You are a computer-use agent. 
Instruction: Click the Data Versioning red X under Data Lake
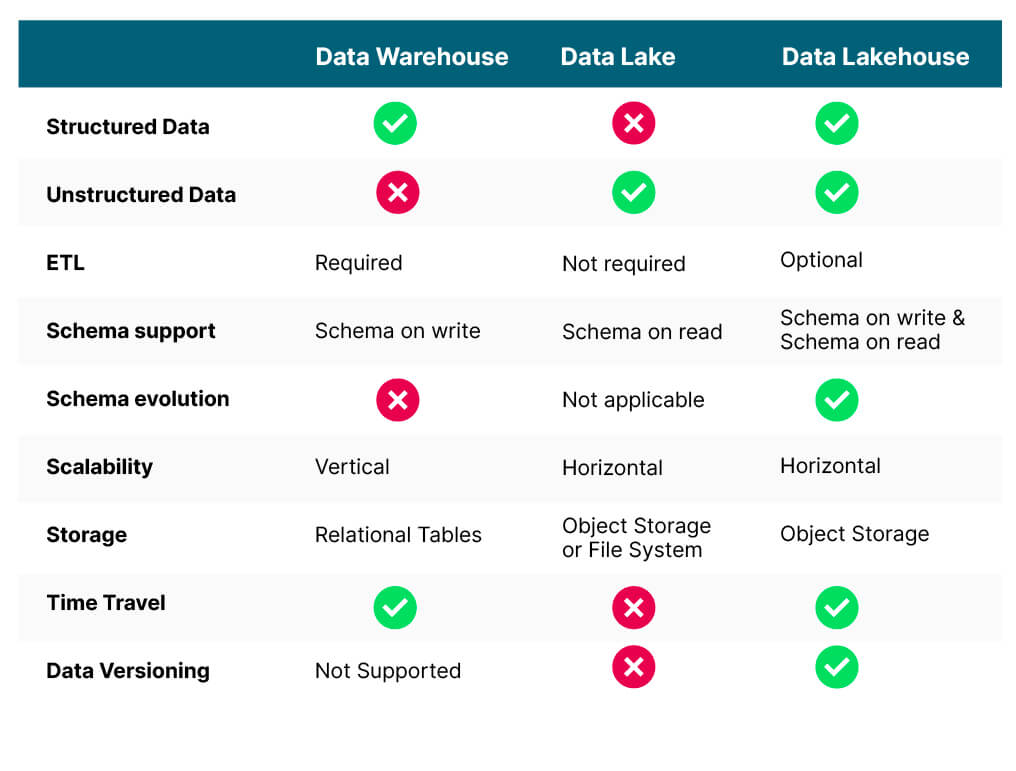(633, 667)
